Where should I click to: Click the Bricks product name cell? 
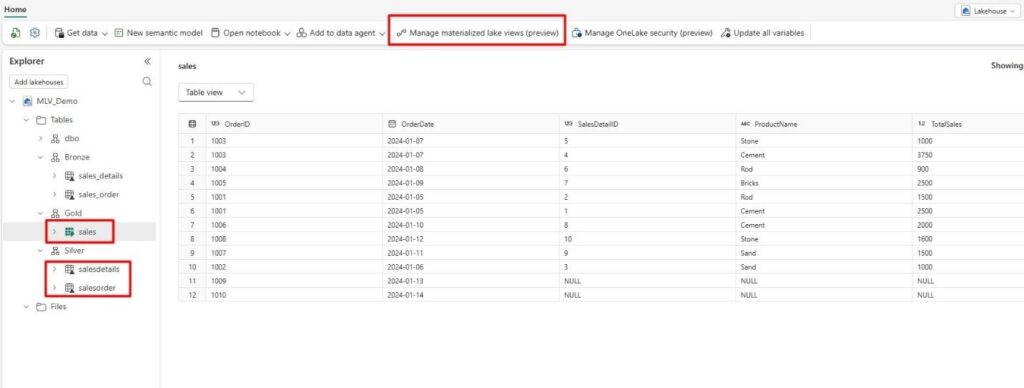coord(824,183)
